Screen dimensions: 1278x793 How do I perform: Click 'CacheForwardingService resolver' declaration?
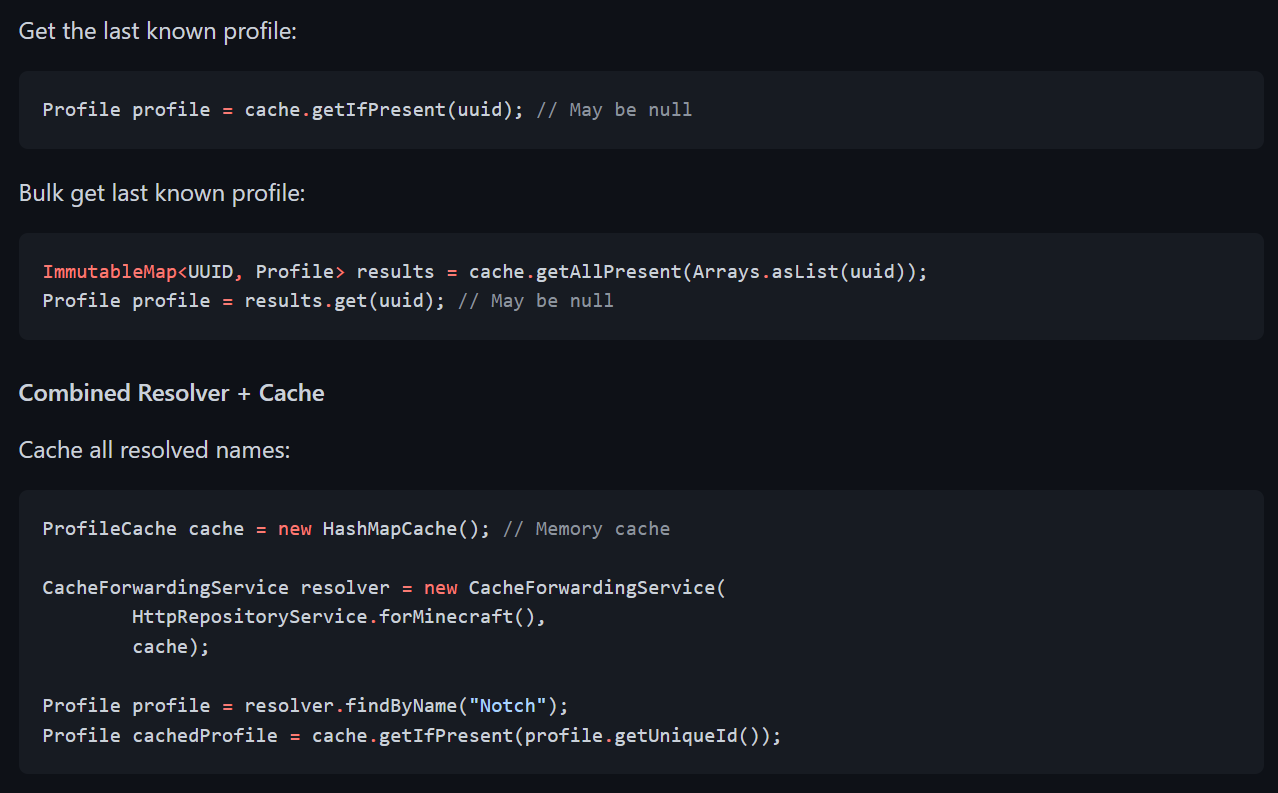216,588
